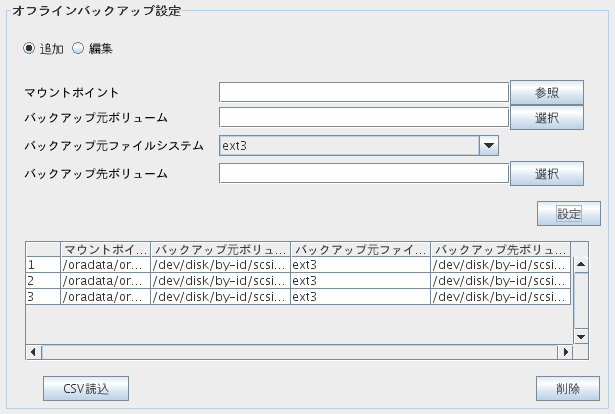Click the table's scroll right arrow
Viewport: 615px width, 414px height.
(x=565, y=352)
